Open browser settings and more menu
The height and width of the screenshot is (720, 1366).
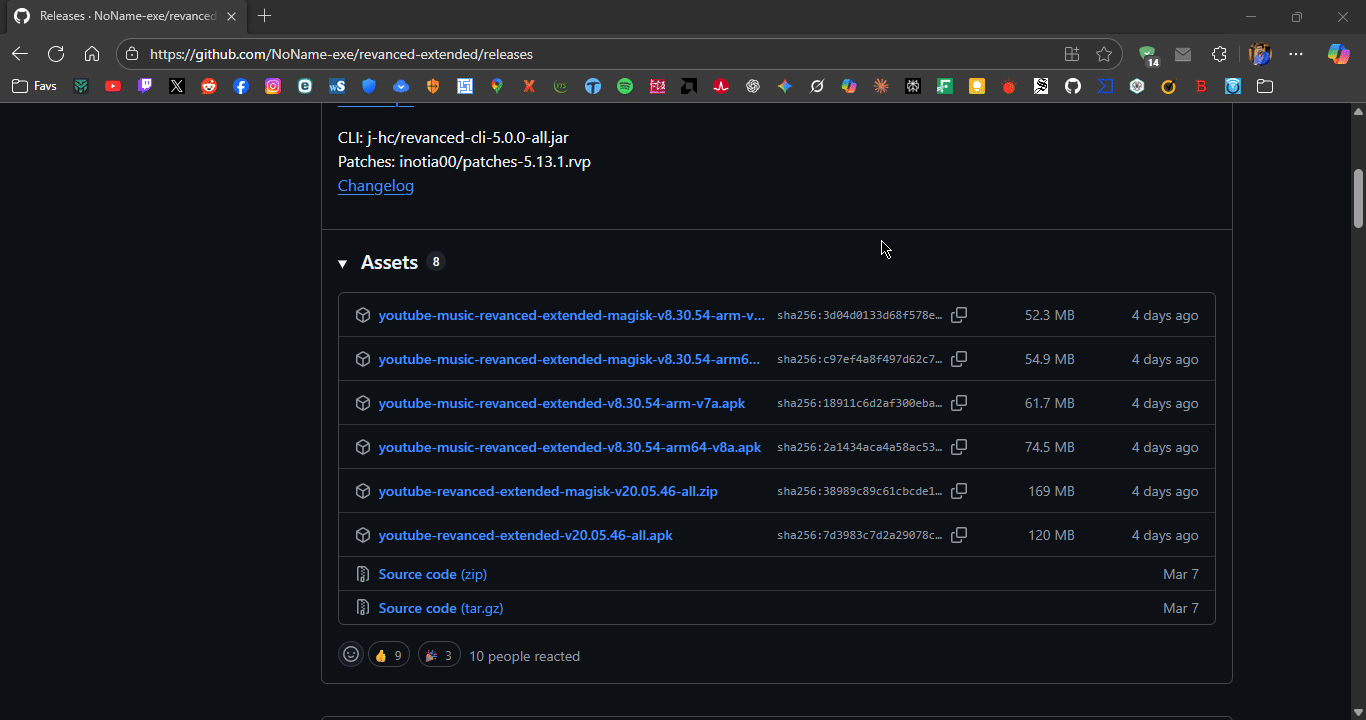[x=1296, y=54]
